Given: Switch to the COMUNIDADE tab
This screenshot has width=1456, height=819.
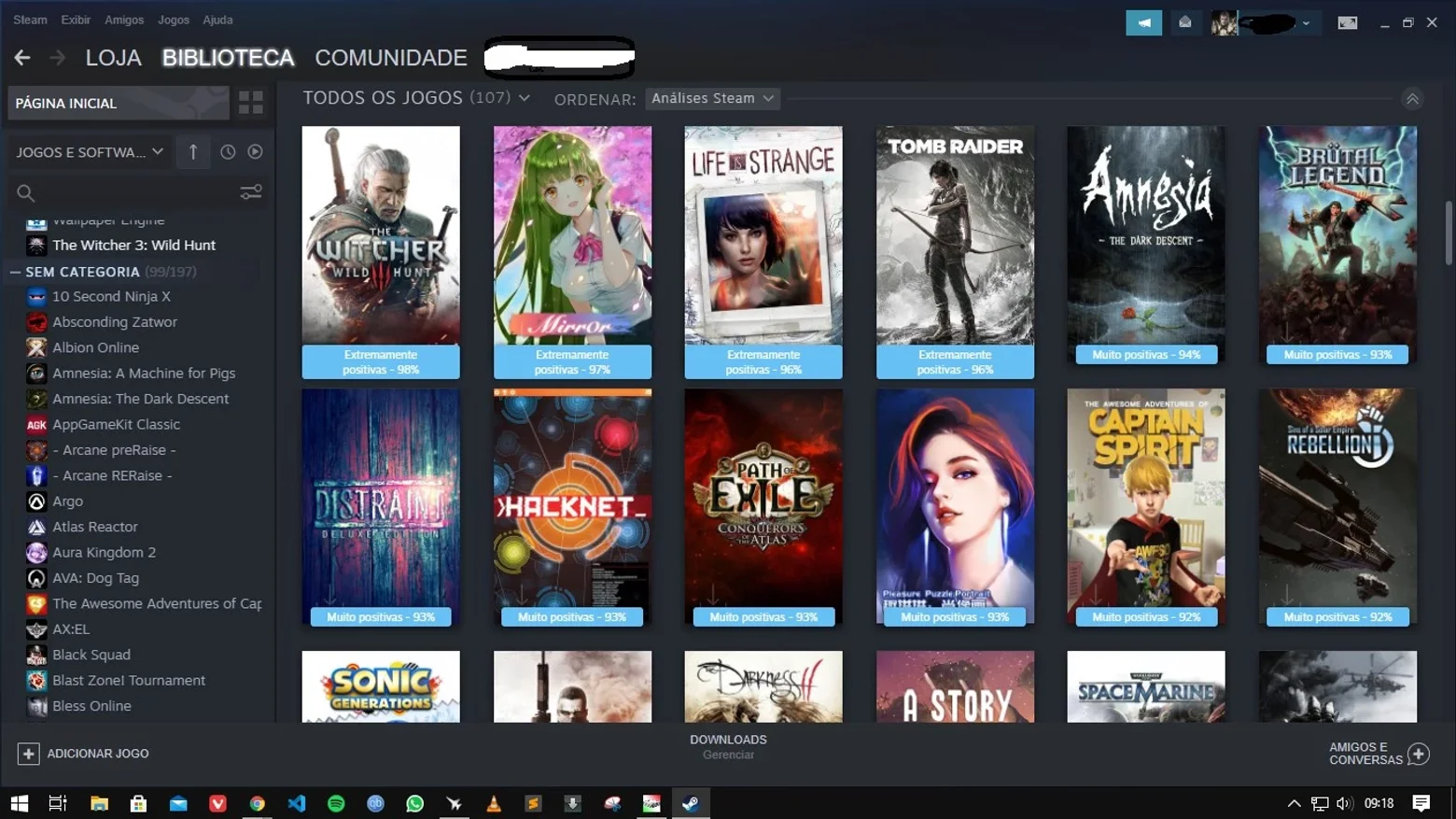Looking at the screenshot, I should [x=391, y=58].
